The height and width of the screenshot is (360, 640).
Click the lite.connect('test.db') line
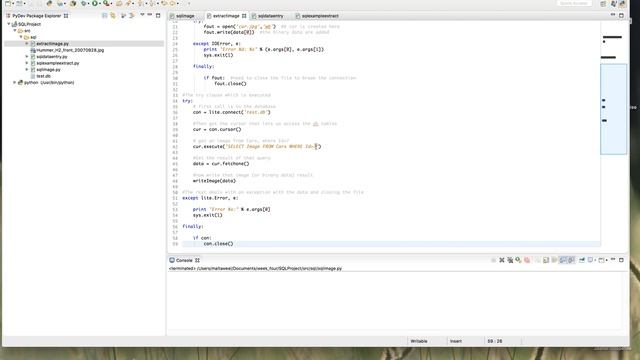(x=231, y=112)
